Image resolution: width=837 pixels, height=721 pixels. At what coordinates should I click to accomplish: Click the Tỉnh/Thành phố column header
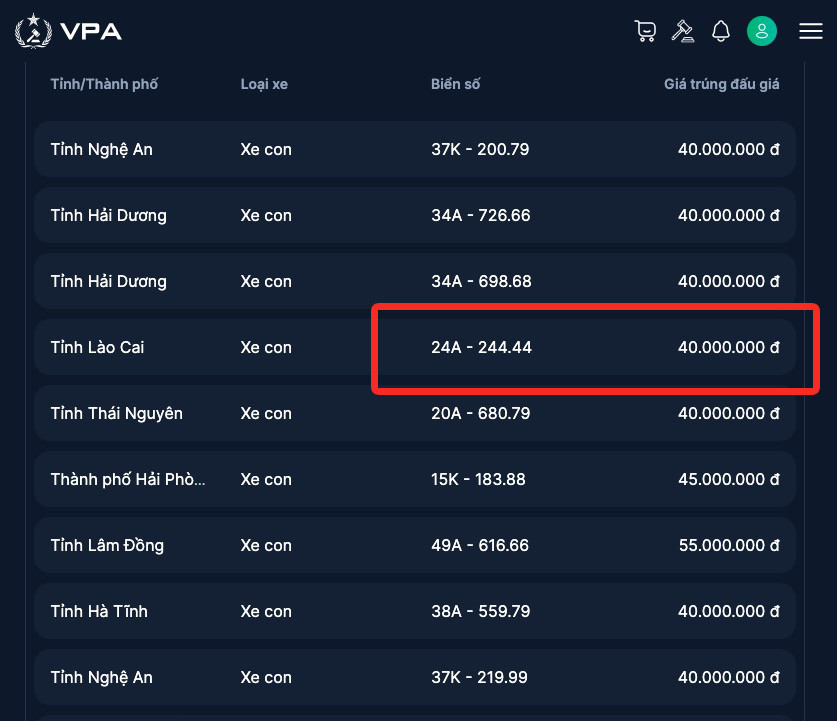coord(104,84)
